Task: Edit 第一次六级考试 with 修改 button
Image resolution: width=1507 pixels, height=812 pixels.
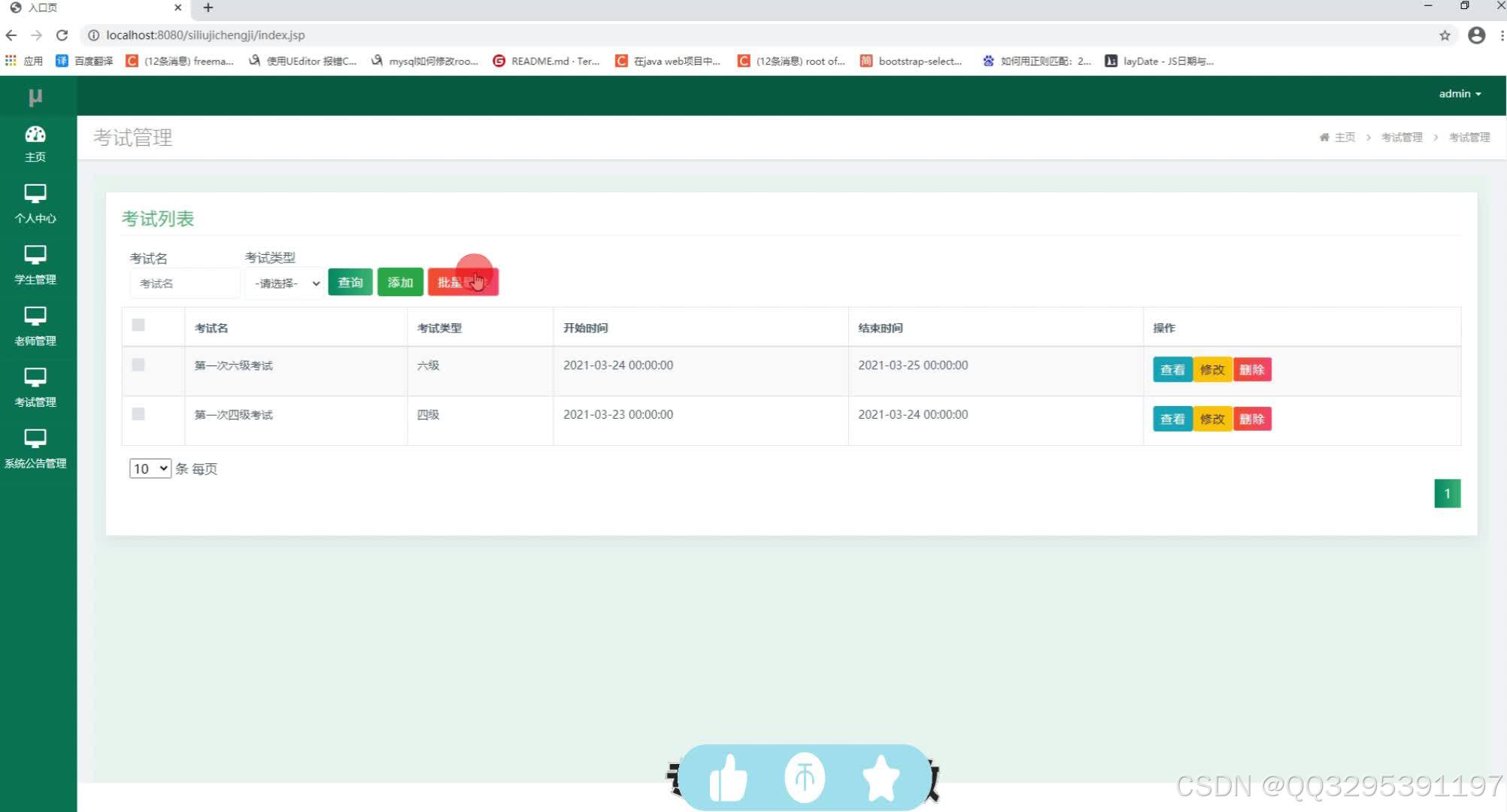Action: [x=1212, y=369]
